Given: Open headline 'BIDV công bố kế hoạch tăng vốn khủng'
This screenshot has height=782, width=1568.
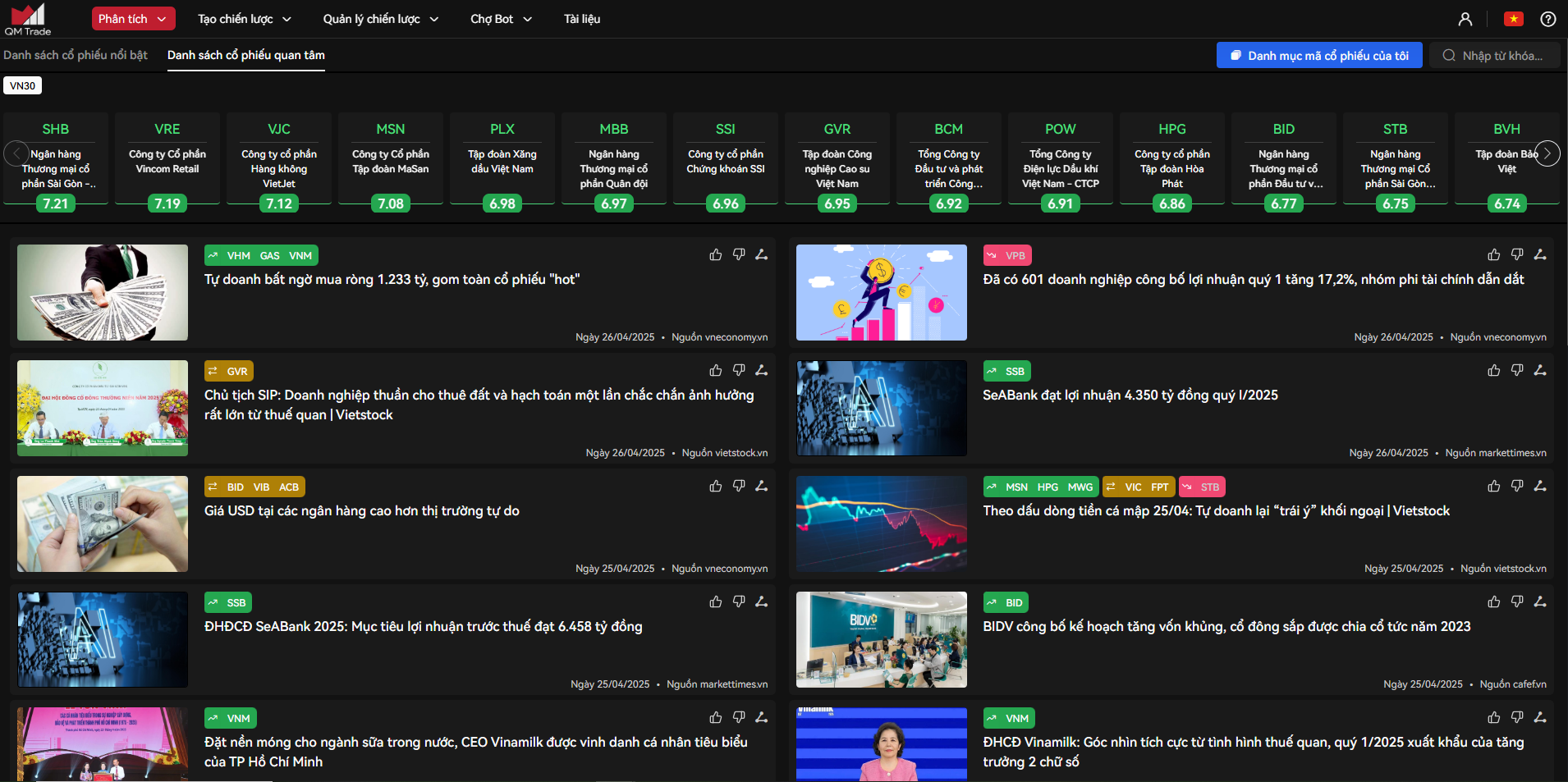Looking at the screenshot, I should click(x=1226, y=626).
